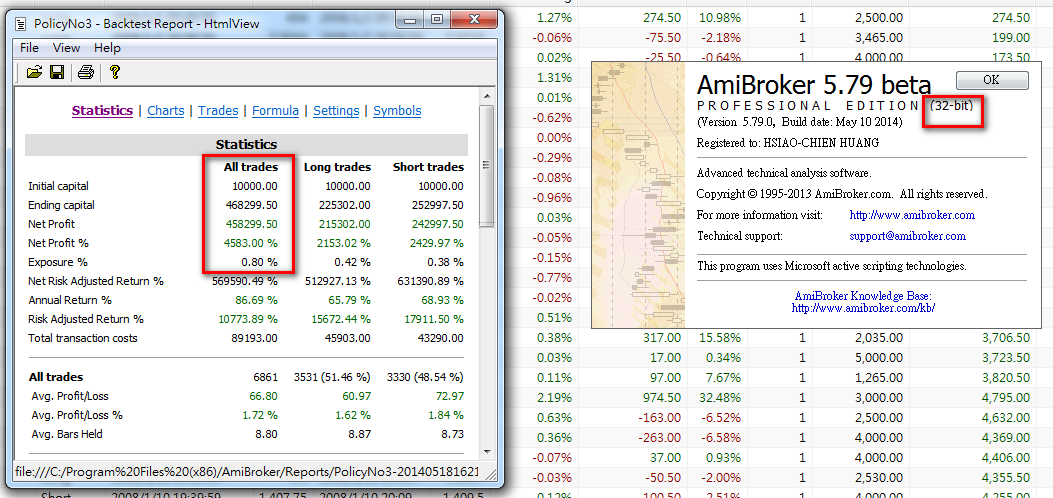This screenshot has width=1053, height=498.
Task: Open the http://www.amibroker.com website link
Action: click(x=912, y=215)
